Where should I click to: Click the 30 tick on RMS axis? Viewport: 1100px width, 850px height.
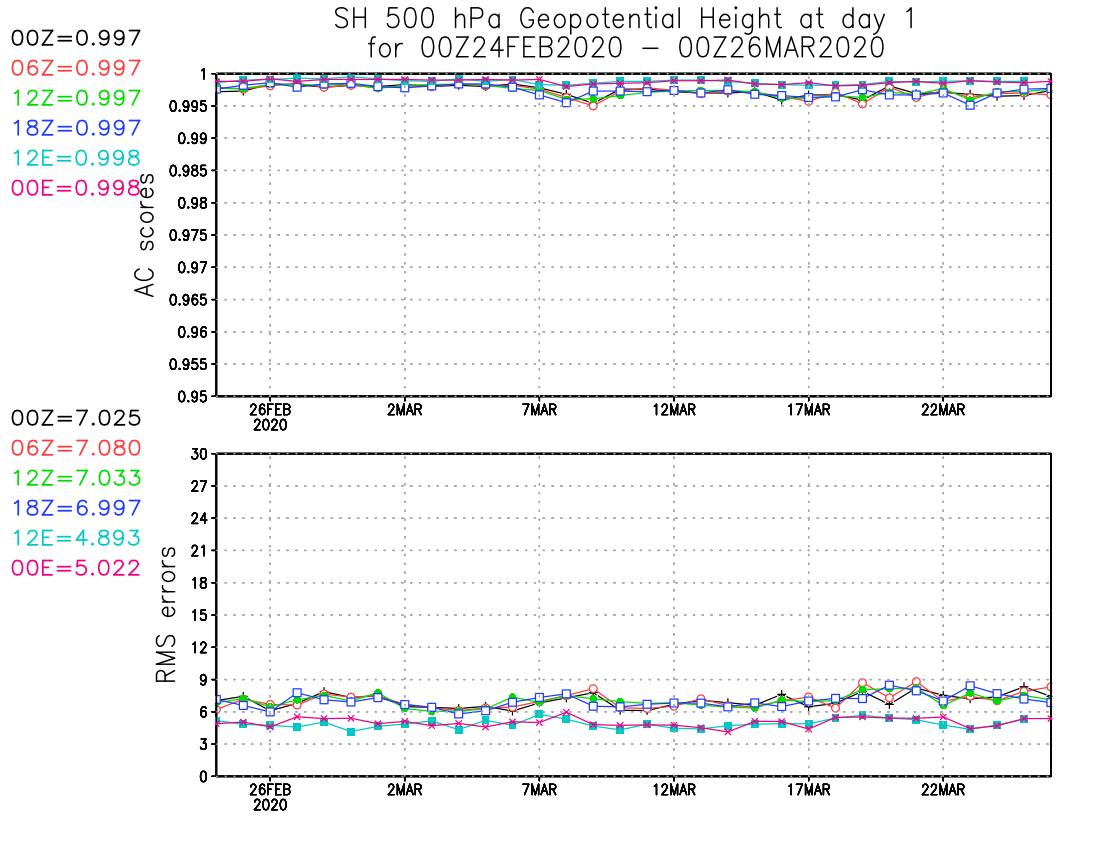point(199,454)
